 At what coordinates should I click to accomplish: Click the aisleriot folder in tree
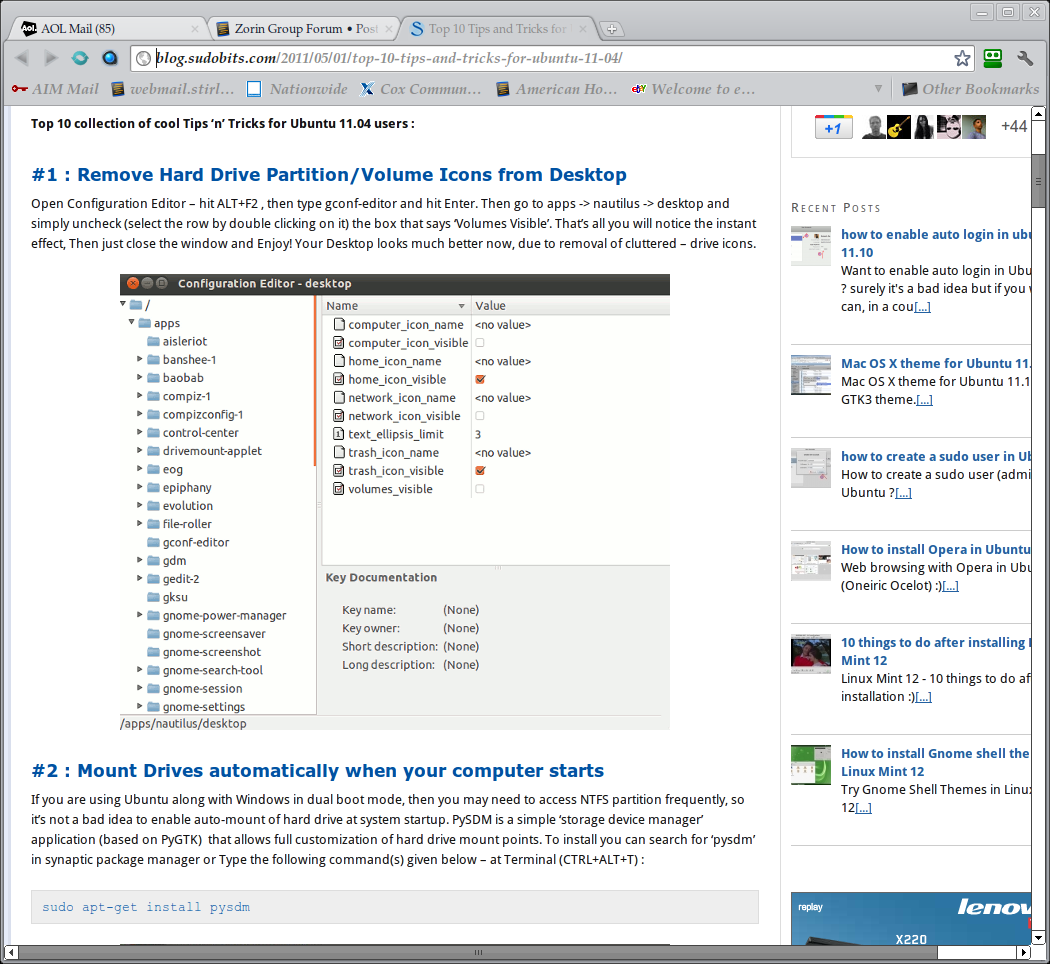point(177,341)
